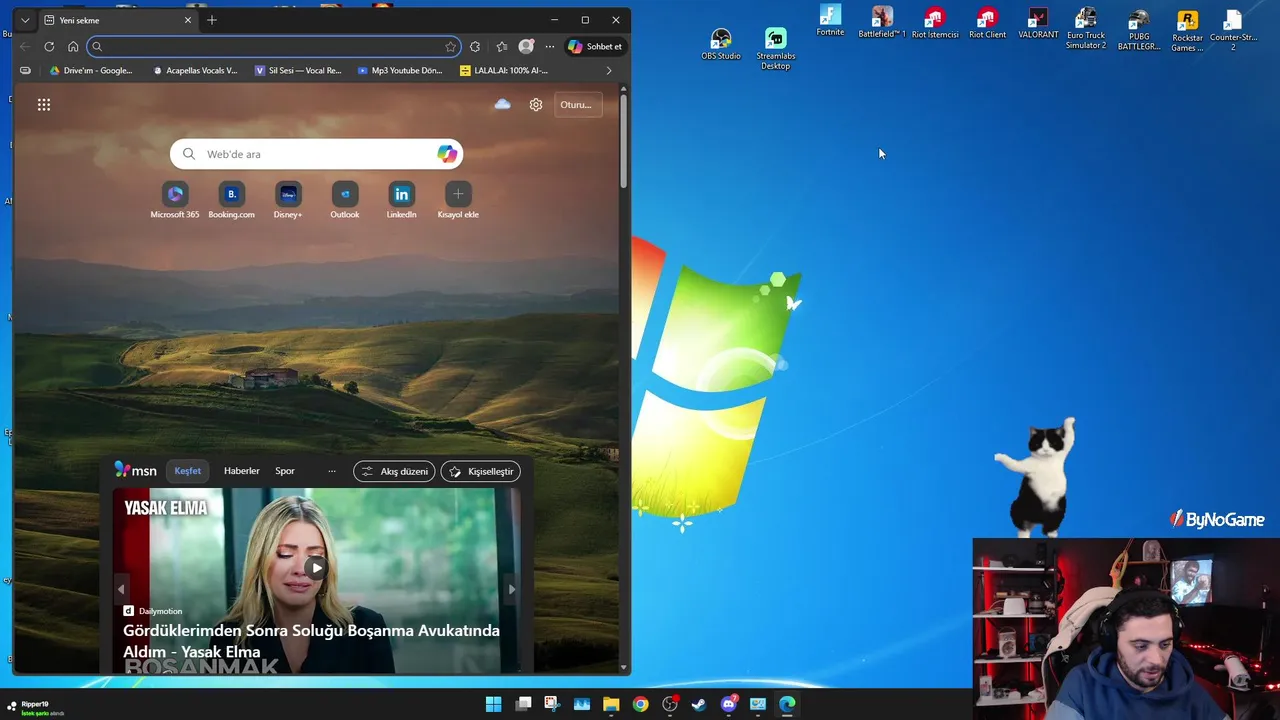
Task: Open Copilot via Sohbet et button
Action: click(595, 46)
